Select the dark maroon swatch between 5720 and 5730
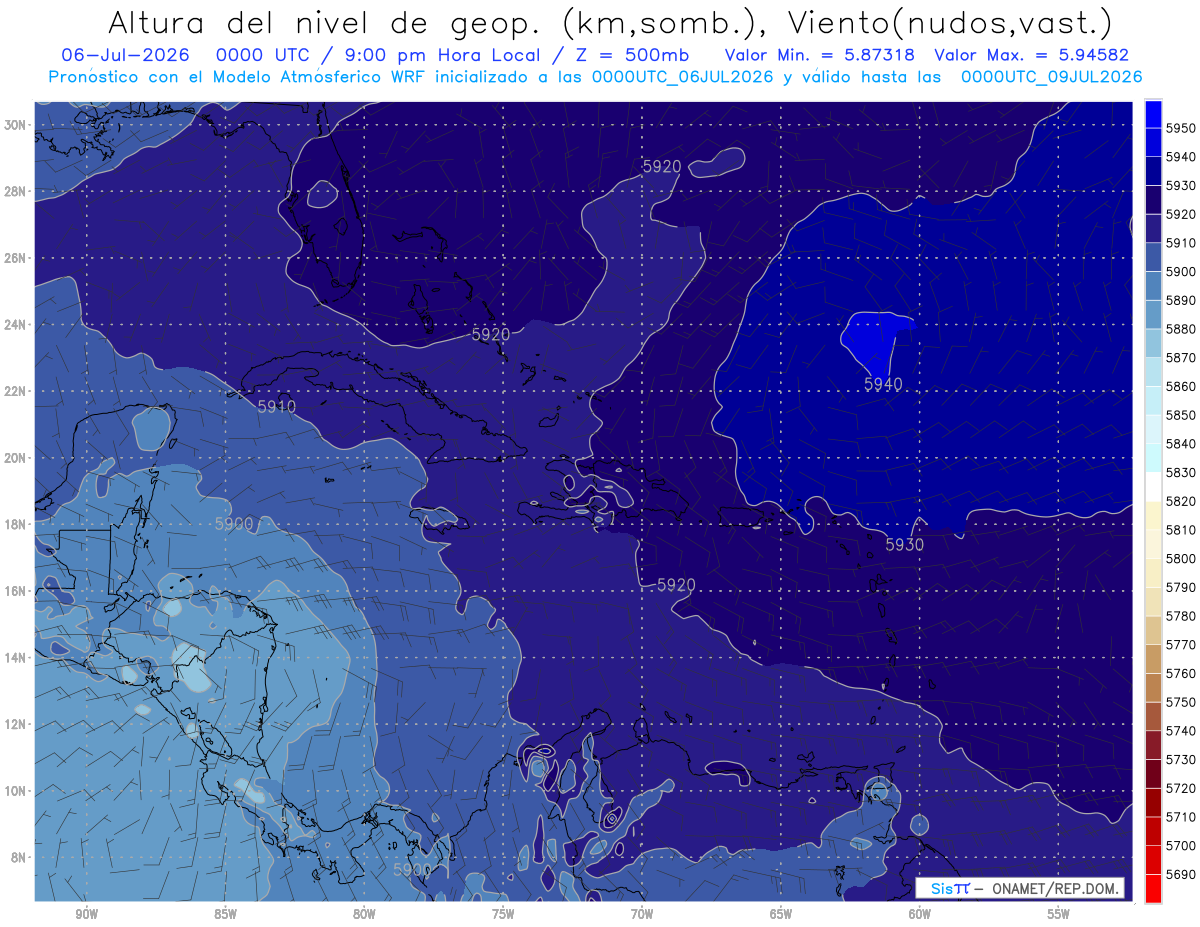The image size is (1200, 927). pos(1153,774)
